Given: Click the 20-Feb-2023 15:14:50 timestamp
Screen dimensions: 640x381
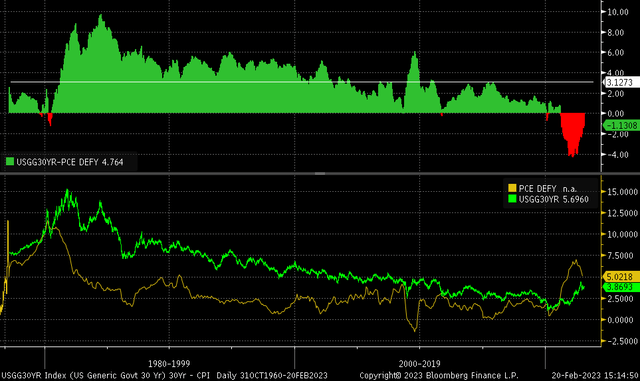Looking at the screenshot, I should [595, 375].
